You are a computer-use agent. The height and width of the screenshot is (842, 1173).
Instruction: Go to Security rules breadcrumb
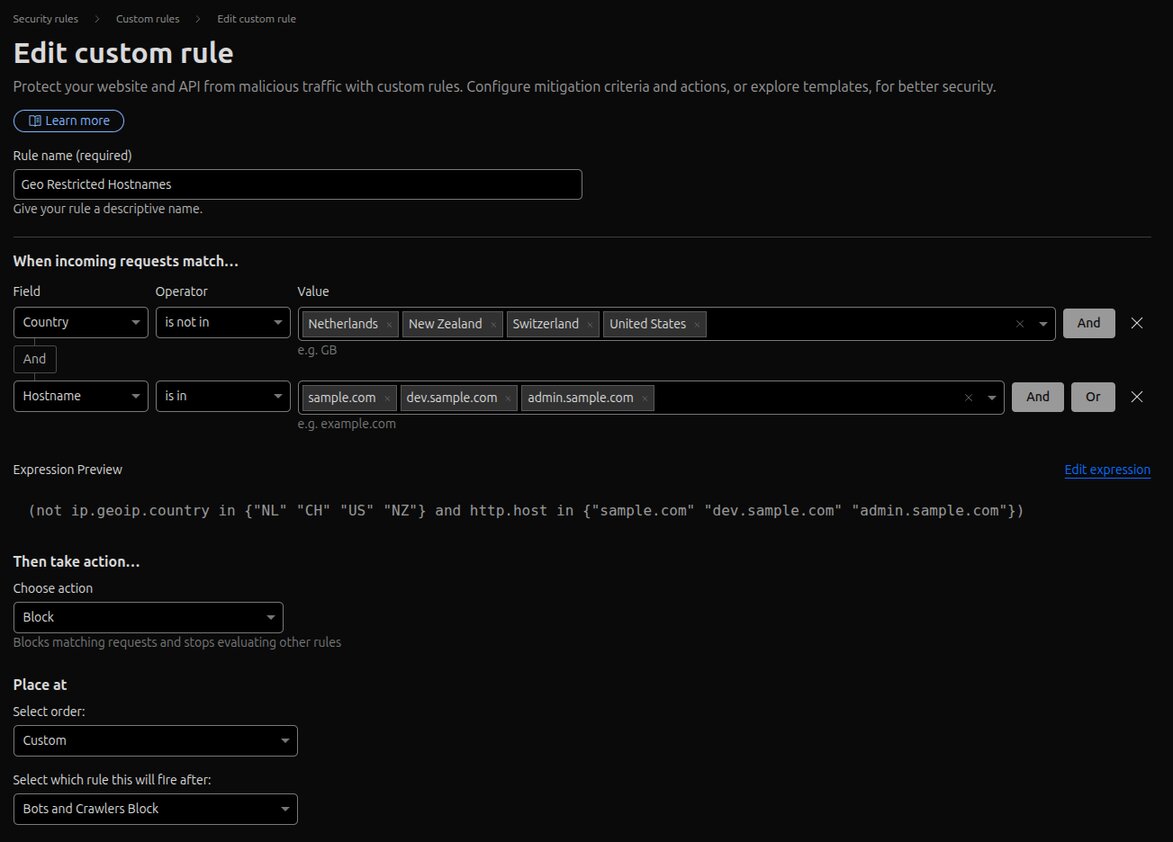point(45,19)
